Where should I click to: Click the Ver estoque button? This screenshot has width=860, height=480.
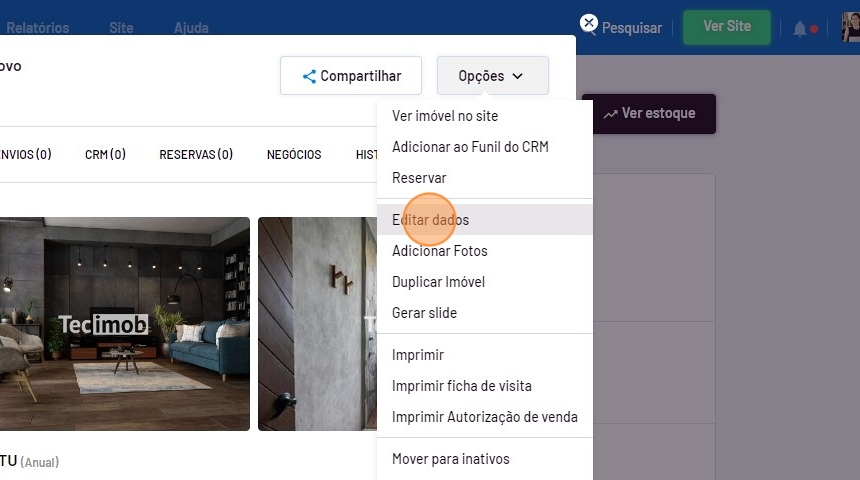point(648,114)
